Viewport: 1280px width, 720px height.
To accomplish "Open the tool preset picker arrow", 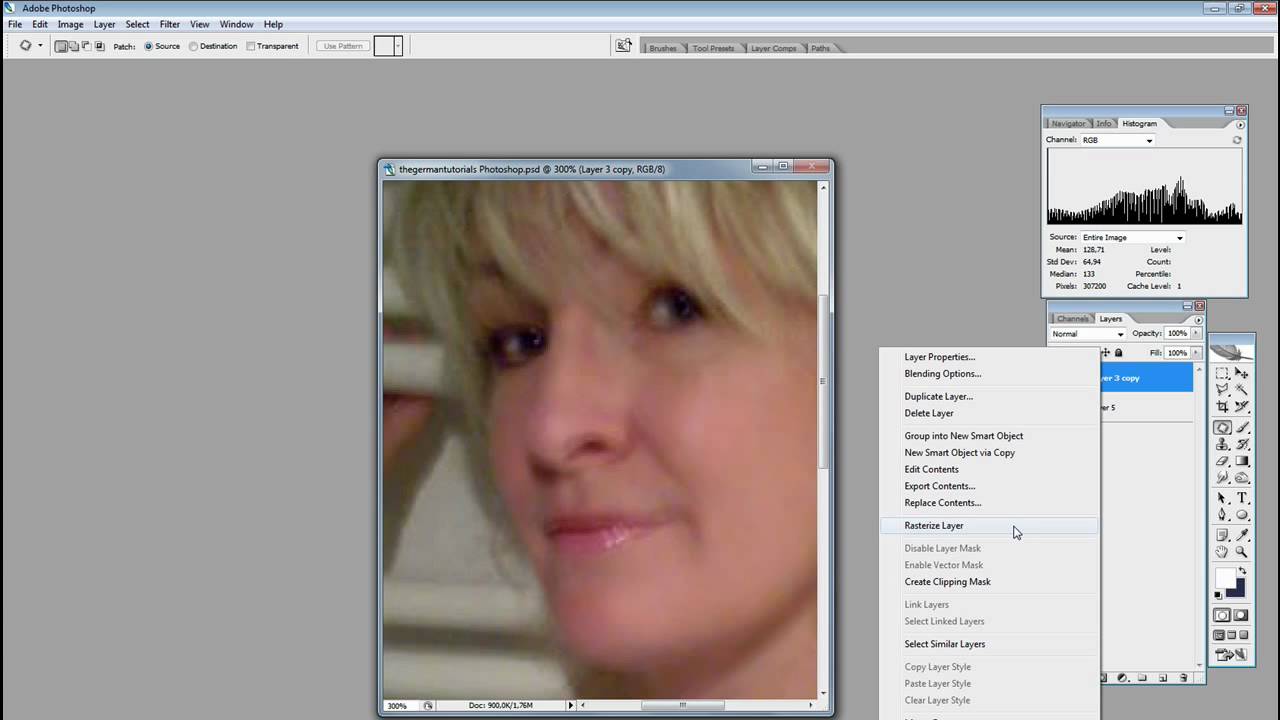I will click(40, 46).
